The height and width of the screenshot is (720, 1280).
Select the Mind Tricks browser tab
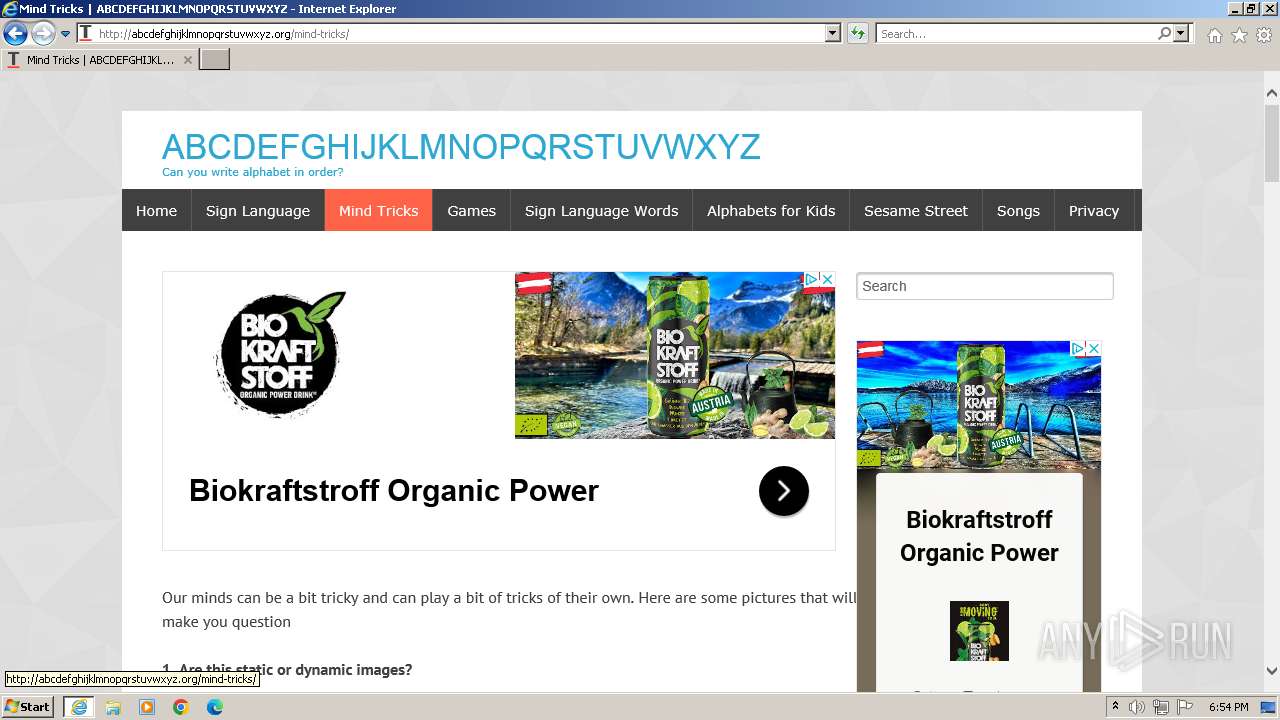point(98,60)
